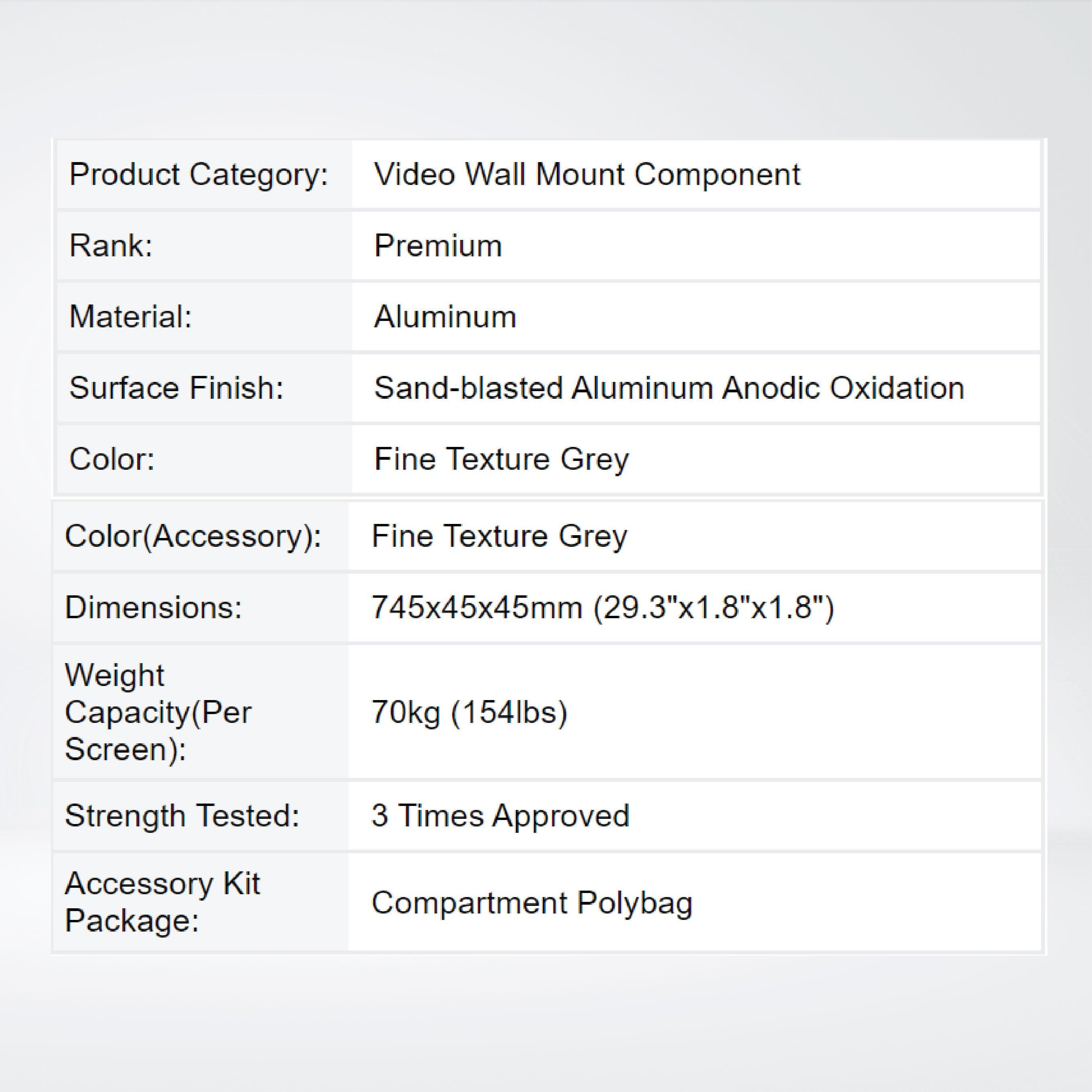Click the "Color(Accessory):" label
Screen dimensions: 1092x1092
pyautogui.click(x=193, y=536)
